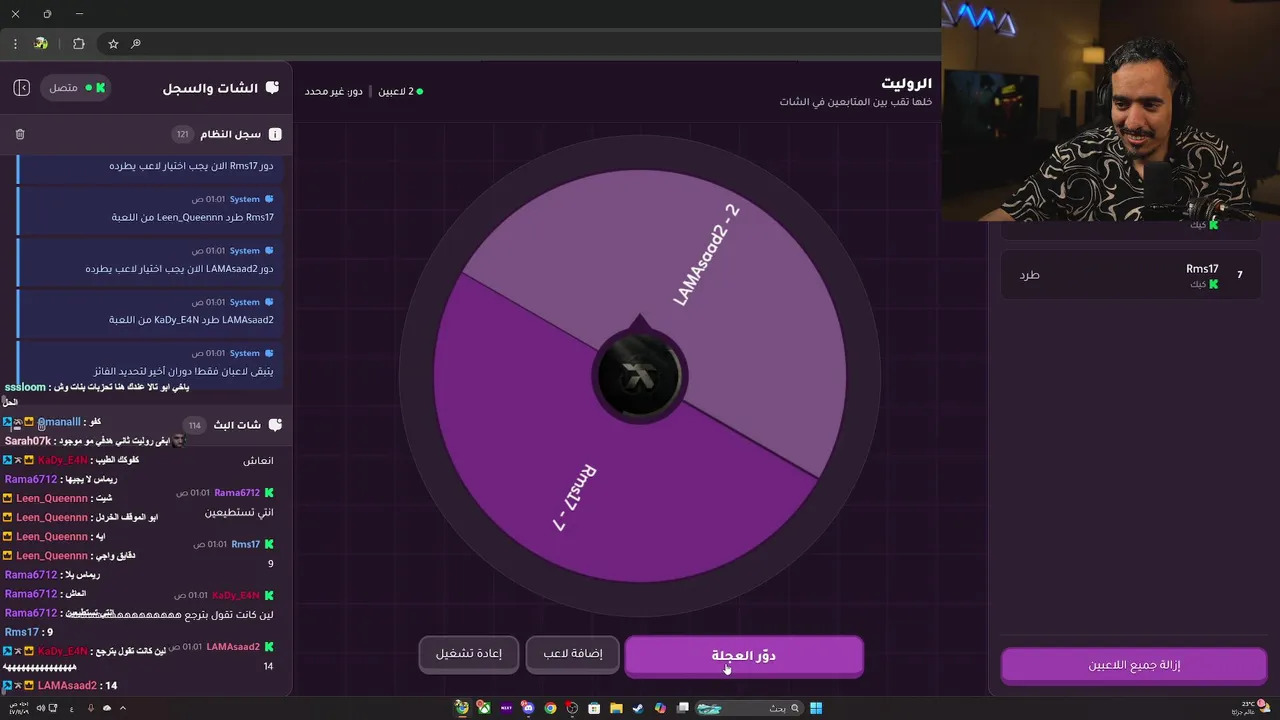Click the 114 stream chat count badge
Viewport: 1280px width, 720px height.
(x=195, y=425)
